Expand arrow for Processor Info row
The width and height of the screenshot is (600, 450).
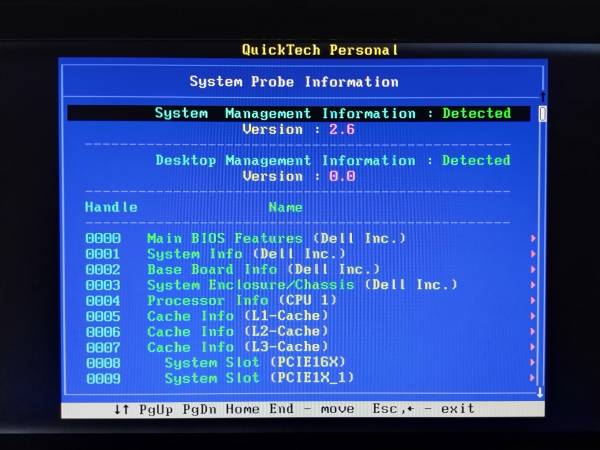533,300
